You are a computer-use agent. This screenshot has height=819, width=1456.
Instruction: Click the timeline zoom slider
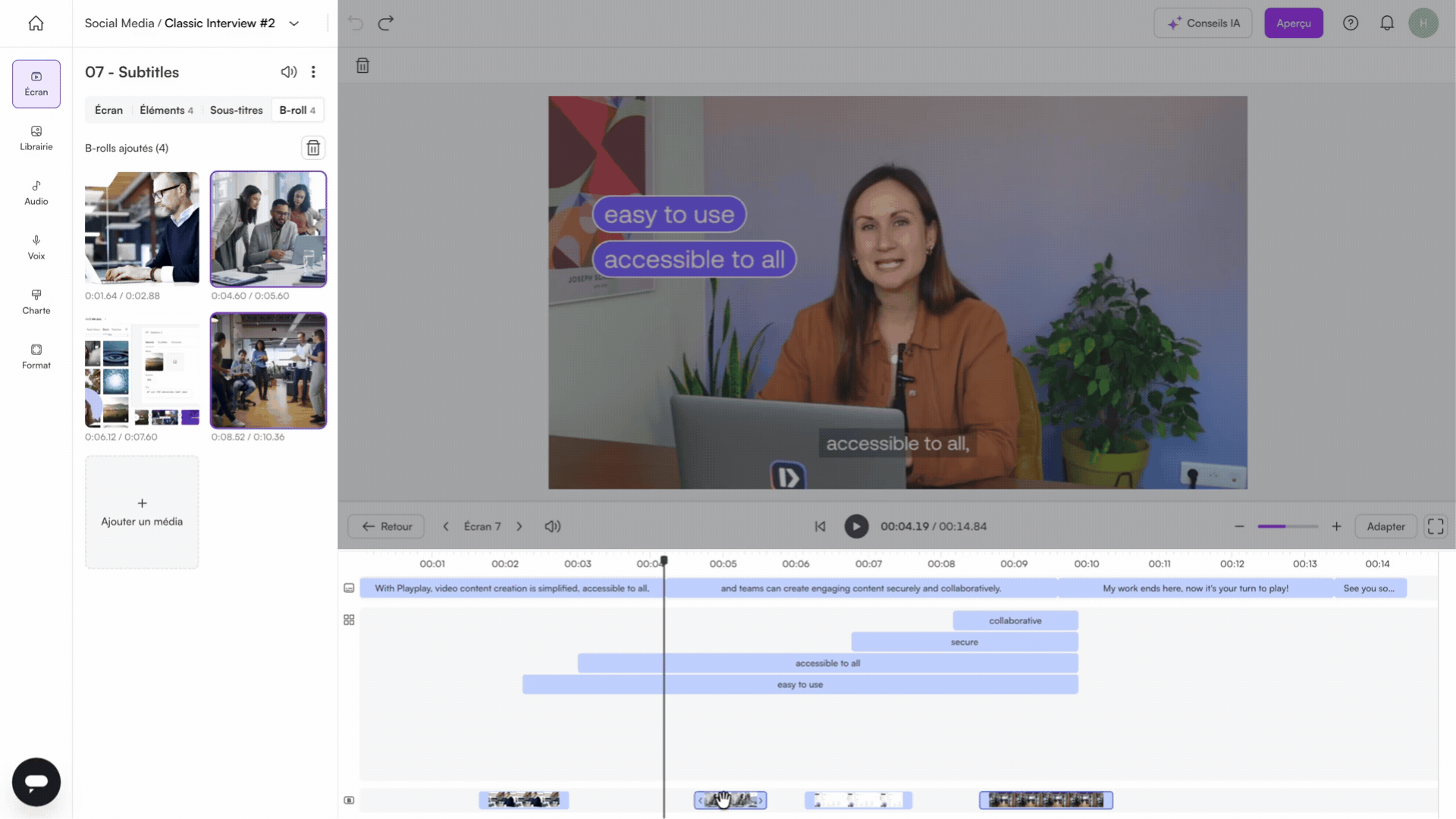tap(1288, 526)
